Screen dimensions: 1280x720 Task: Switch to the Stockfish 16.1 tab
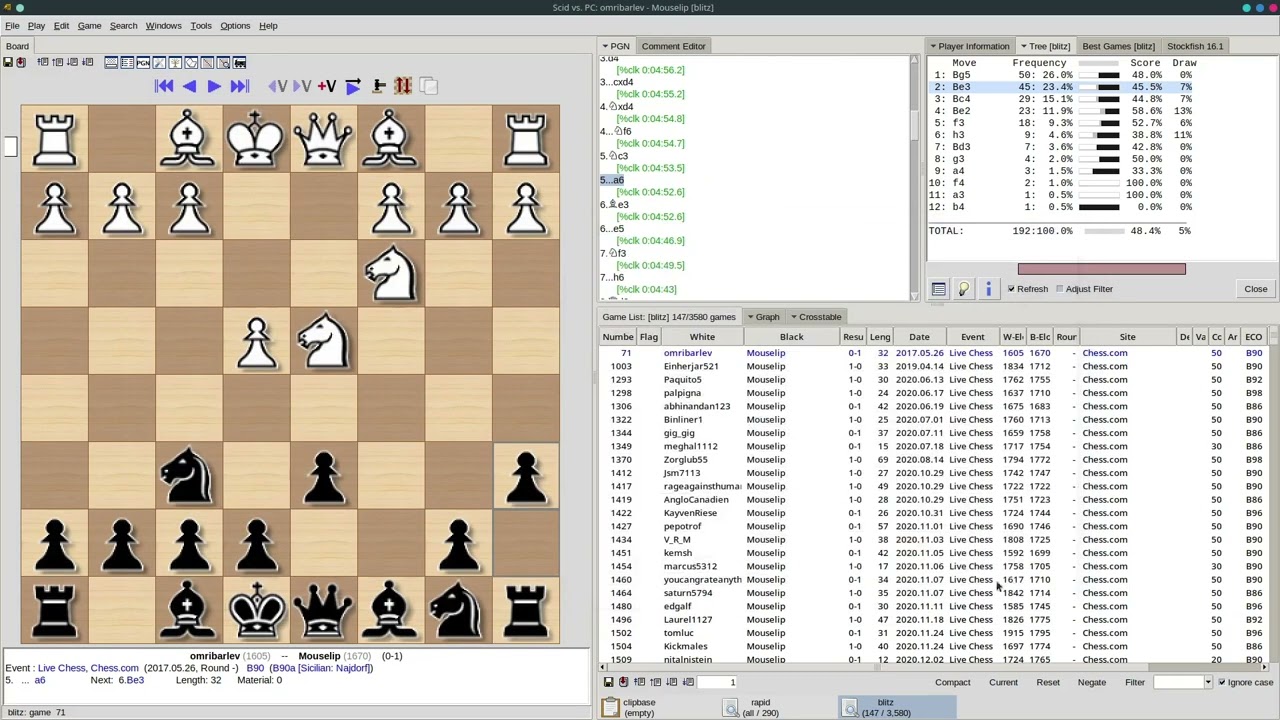pyautogui.click(x=1195, y=46)
